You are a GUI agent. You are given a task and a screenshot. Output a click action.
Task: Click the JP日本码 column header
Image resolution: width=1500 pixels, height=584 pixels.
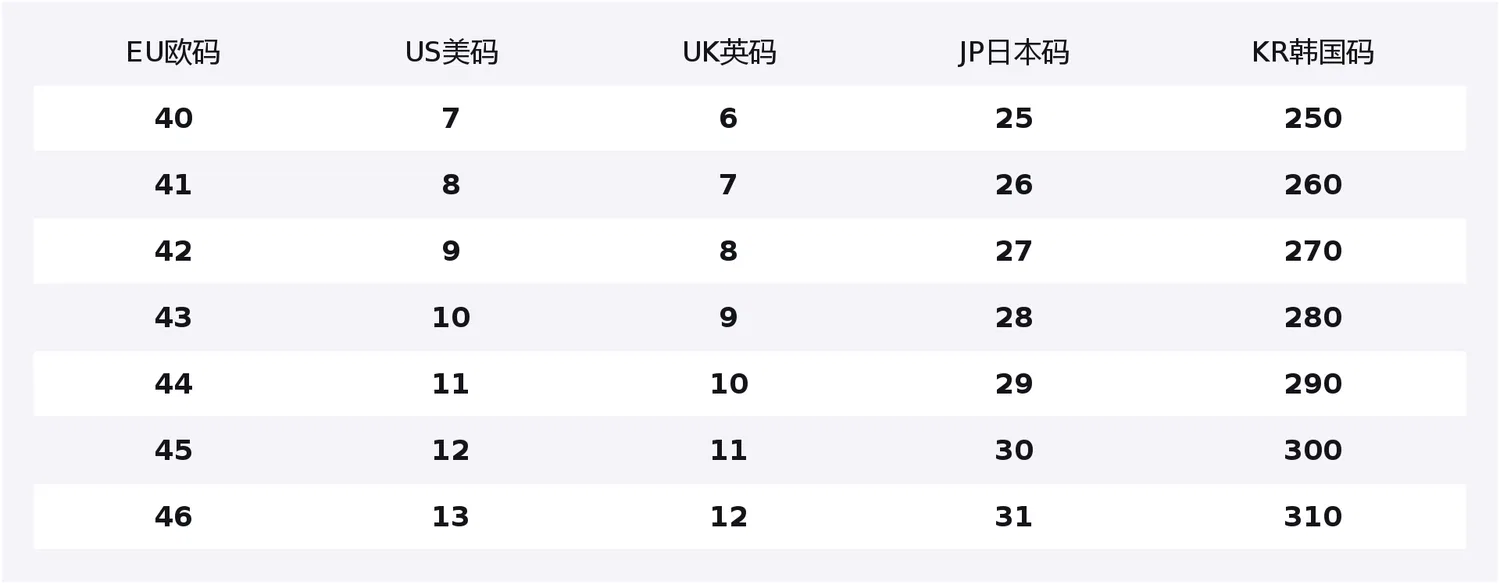click(1013, 53)
